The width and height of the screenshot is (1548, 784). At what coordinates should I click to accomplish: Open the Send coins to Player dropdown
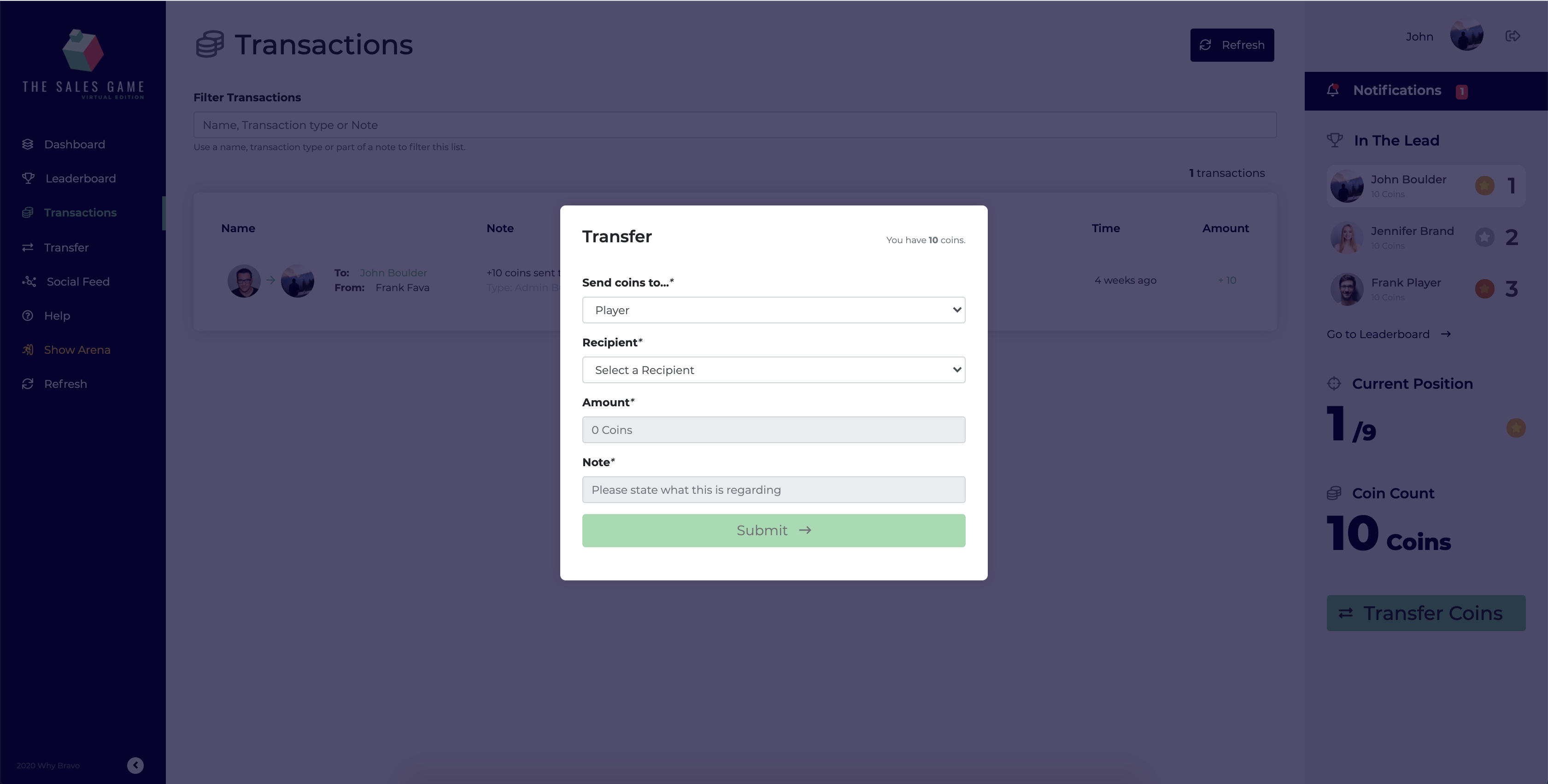point(774,310)
